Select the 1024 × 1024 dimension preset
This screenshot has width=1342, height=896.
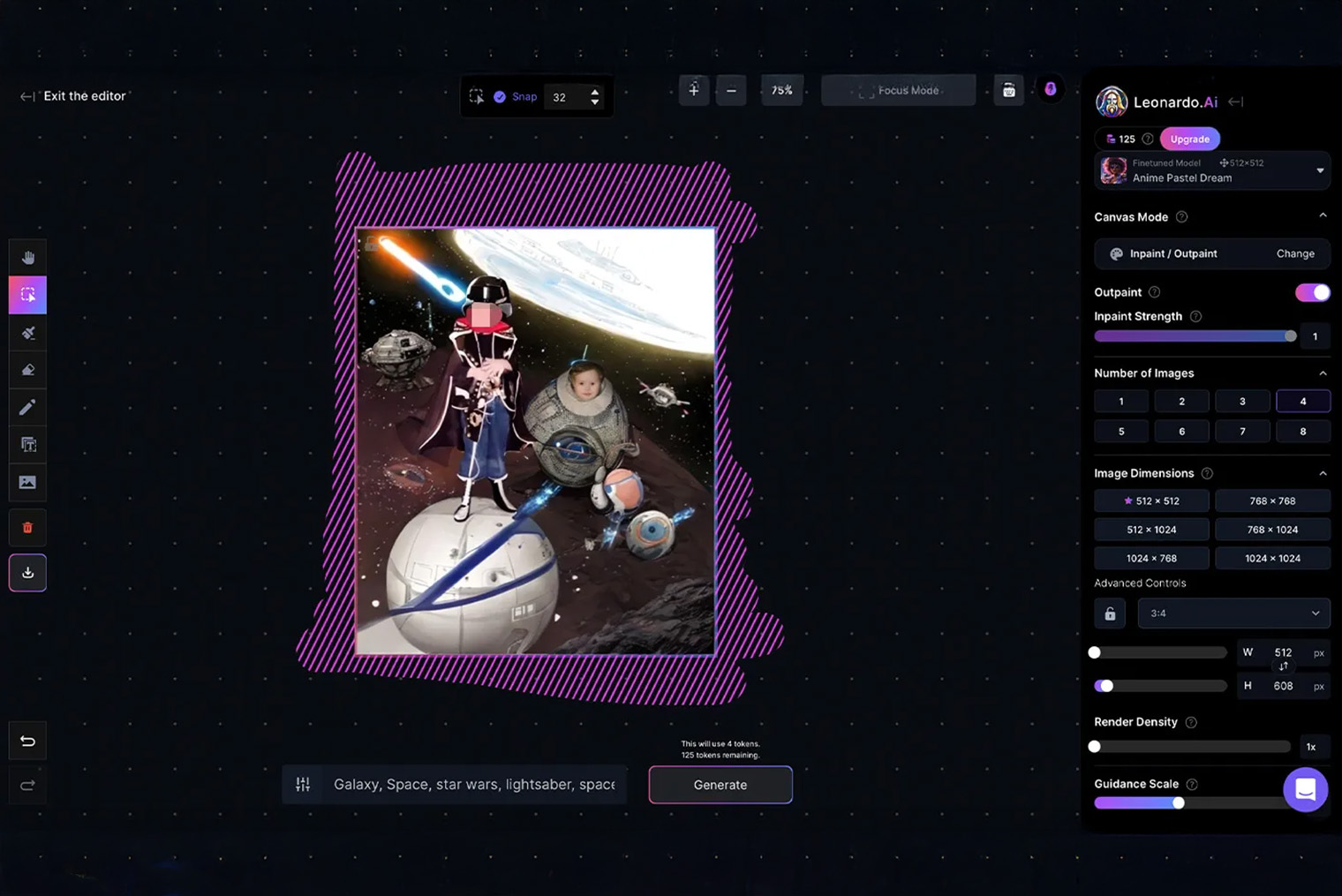[1272, 559]
